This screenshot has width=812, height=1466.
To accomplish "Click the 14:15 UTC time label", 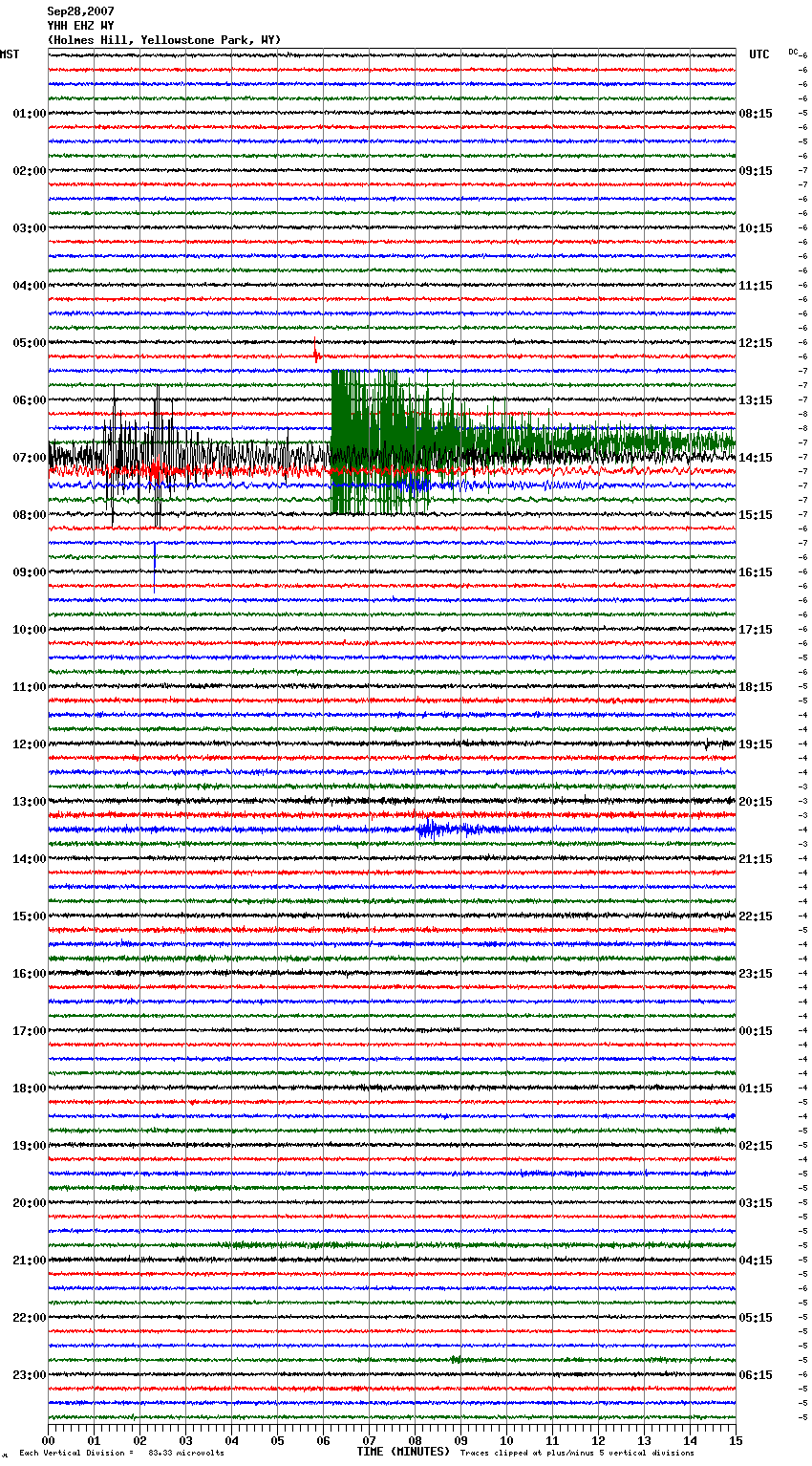I will [756, 458].
